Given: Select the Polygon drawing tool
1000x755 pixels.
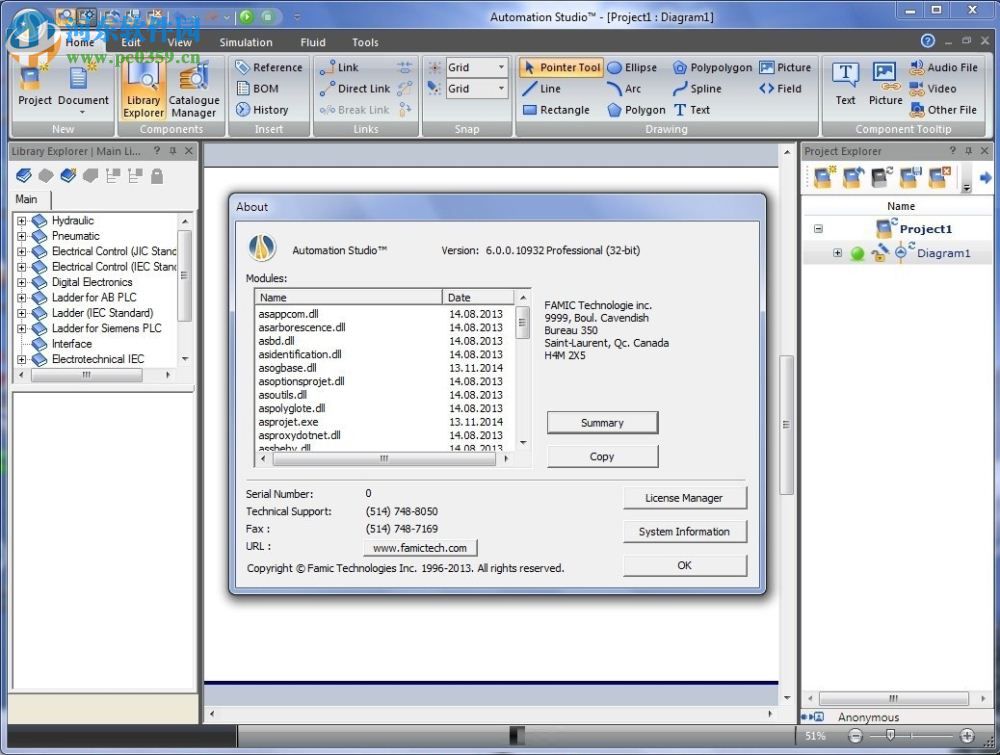Looking at the screenshot, I should (636, 110).
